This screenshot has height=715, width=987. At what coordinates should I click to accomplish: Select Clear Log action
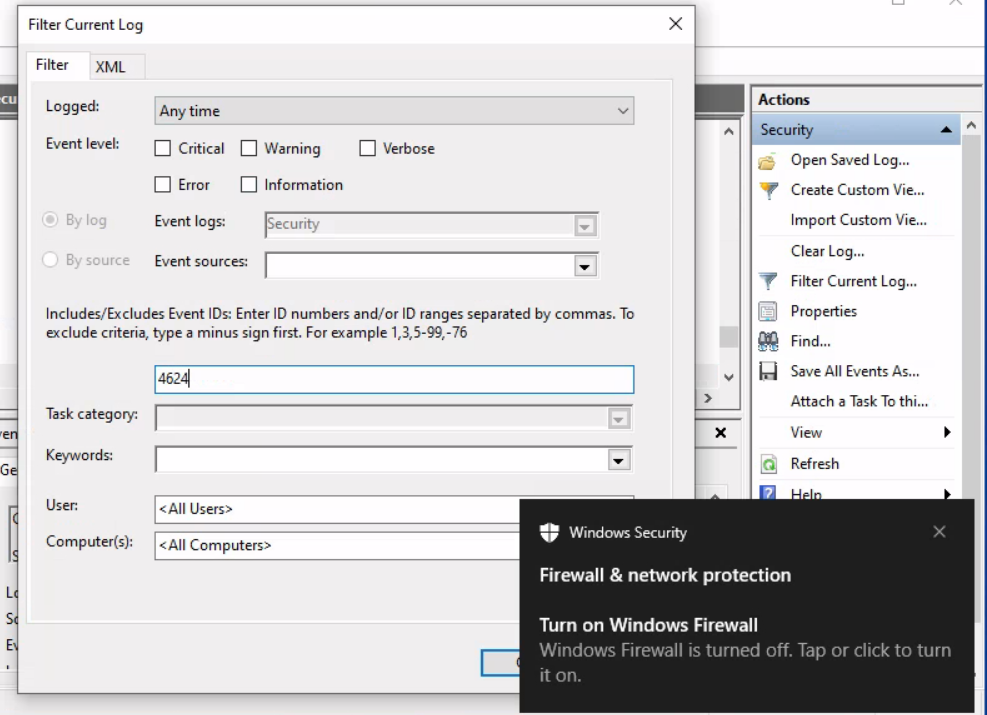pos(827,251)
